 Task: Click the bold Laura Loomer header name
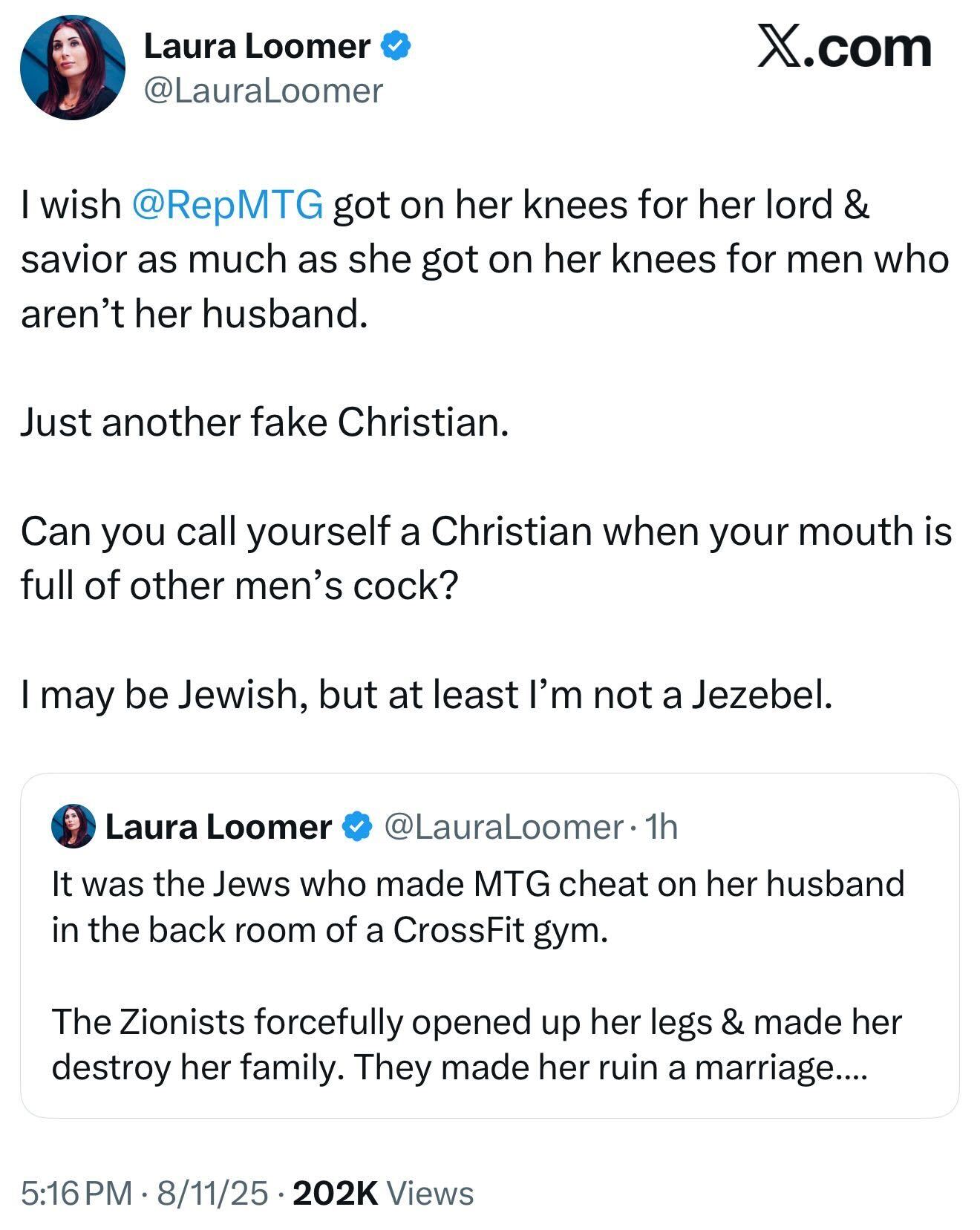[257, 46]
